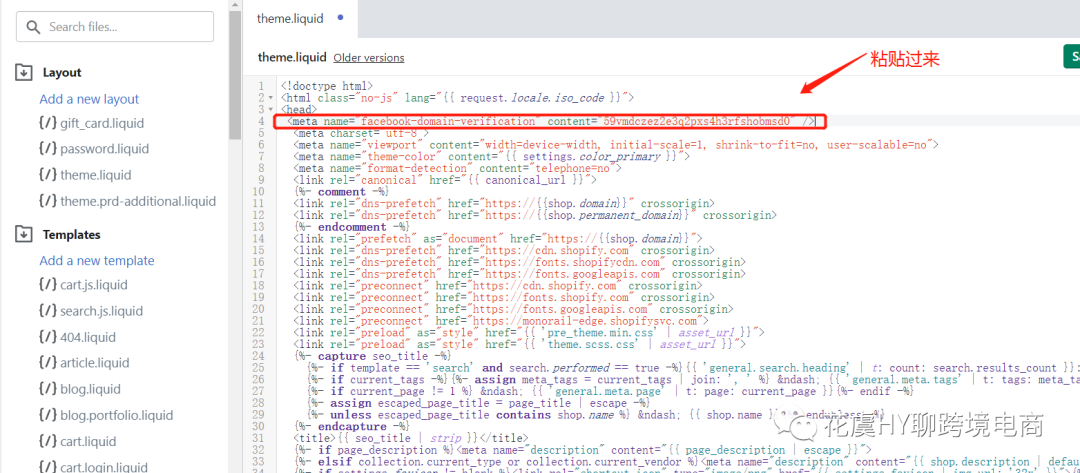Open password.liquid file
The image size is (1080, 473).
click(104, 149)
